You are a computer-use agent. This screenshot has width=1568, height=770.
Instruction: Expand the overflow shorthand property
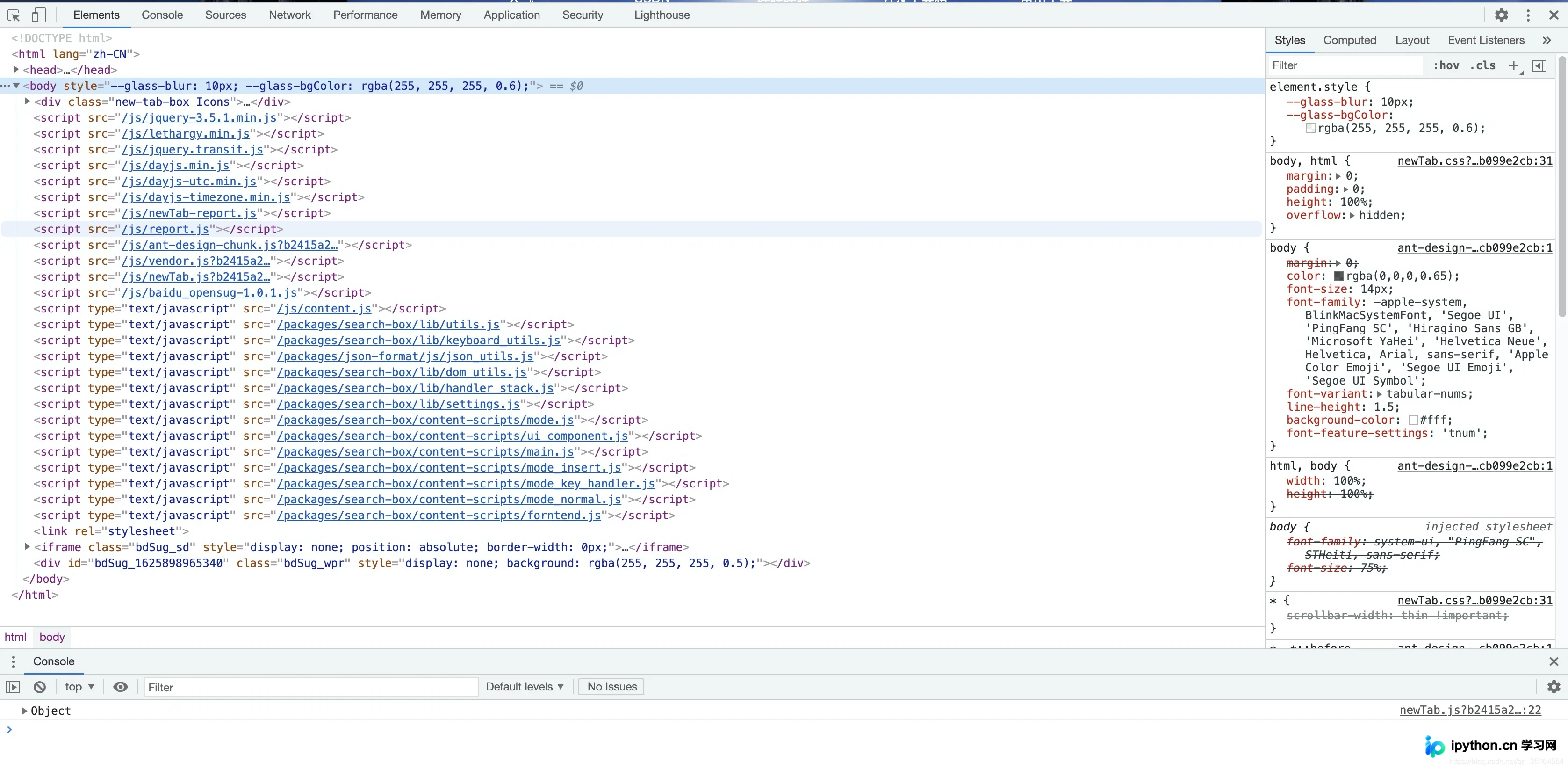1352,215
